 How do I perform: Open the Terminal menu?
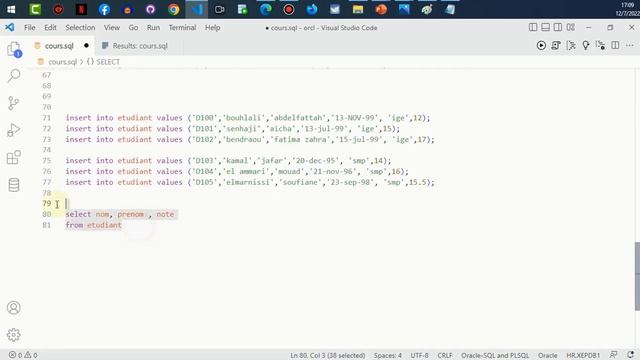pyautogui.click(x=182, y=27)
